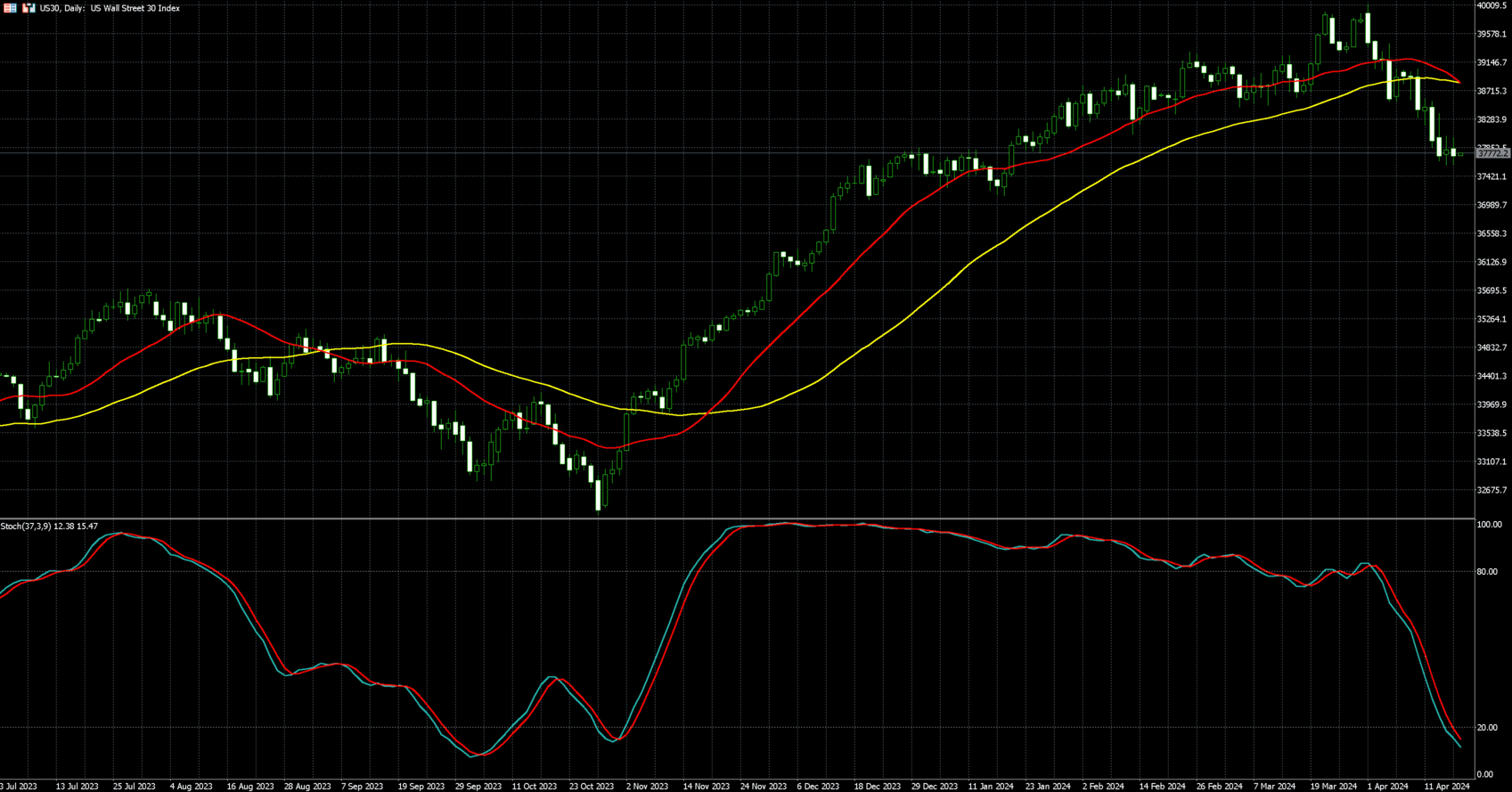1512x792 pixels.
Task: Click the Stoch(37,3,9) indicator label
Action: tap(49, 527)
